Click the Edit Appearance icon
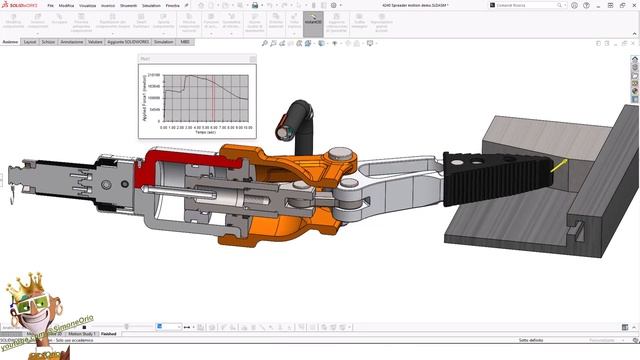This screenshot has width=640, height=360. click(348, 43)
